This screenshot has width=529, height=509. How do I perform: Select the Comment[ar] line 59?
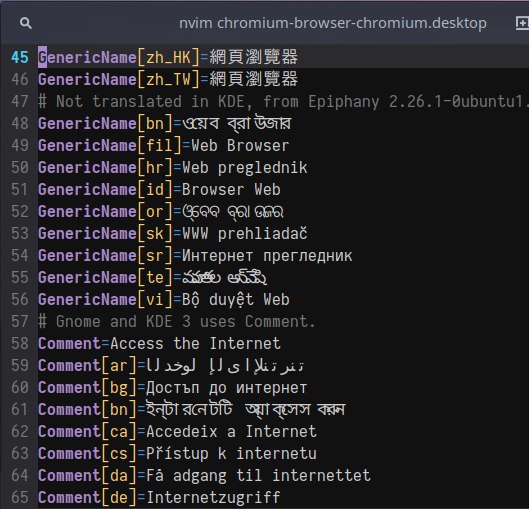point(171,366)
